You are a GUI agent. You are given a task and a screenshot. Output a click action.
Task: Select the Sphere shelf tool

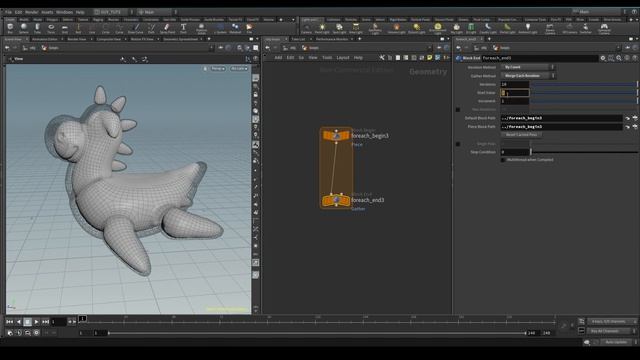[24, 28]
